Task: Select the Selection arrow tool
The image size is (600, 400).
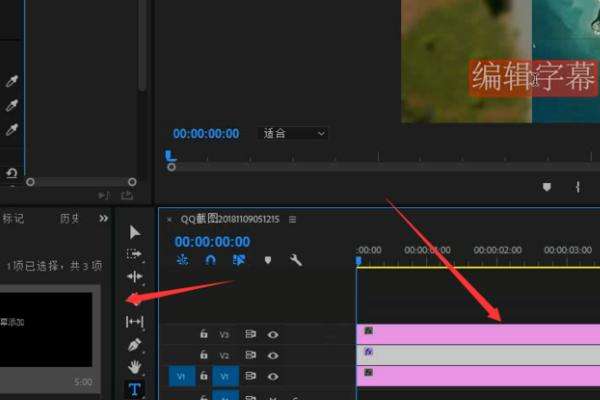Action: 135,232
